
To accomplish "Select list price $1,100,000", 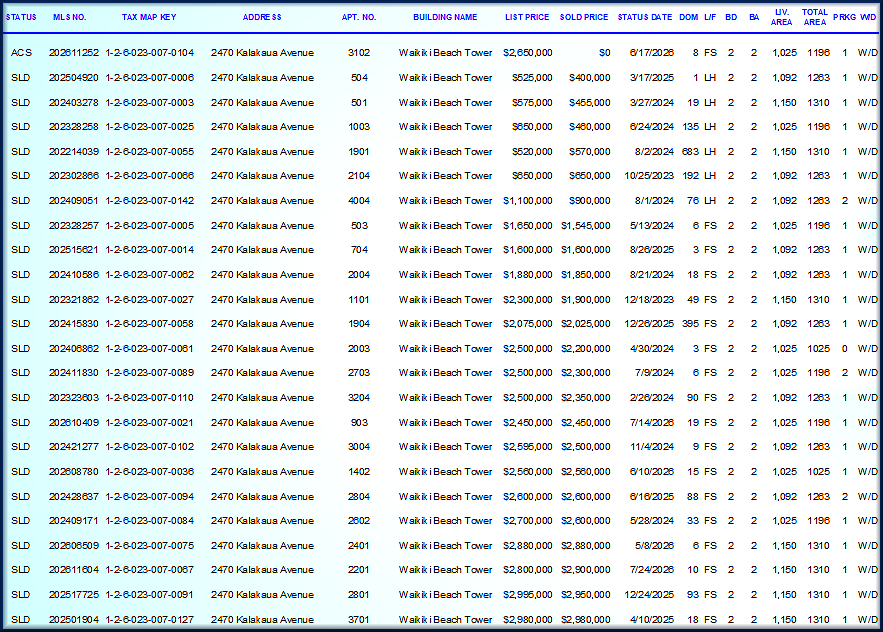I will 528,201.
